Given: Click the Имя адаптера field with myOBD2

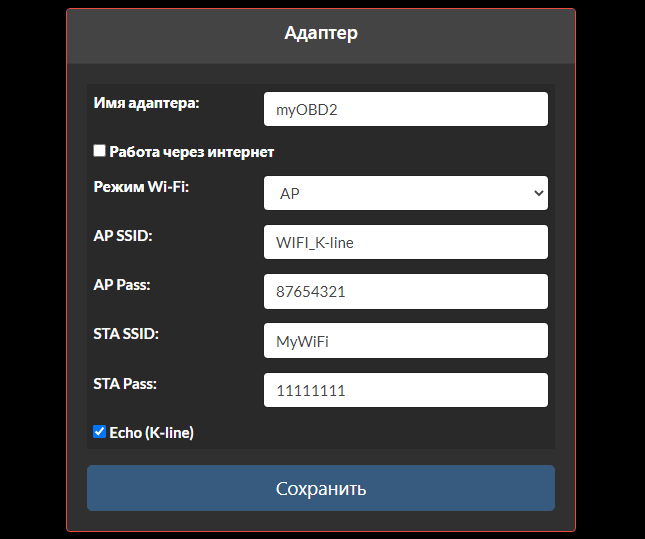Looking at the screenshot, I should coord(405,110).
